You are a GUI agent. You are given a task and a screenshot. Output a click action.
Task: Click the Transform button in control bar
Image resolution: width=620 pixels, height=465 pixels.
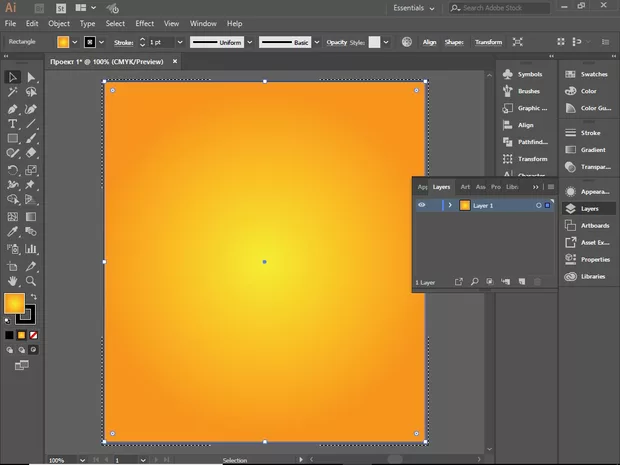(488, 42)
